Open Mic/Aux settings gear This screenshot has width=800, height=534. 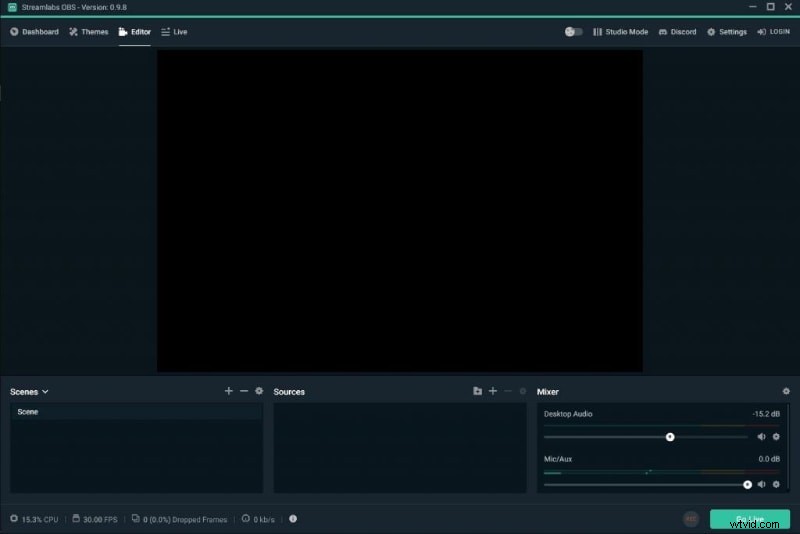tap(776, 484)
